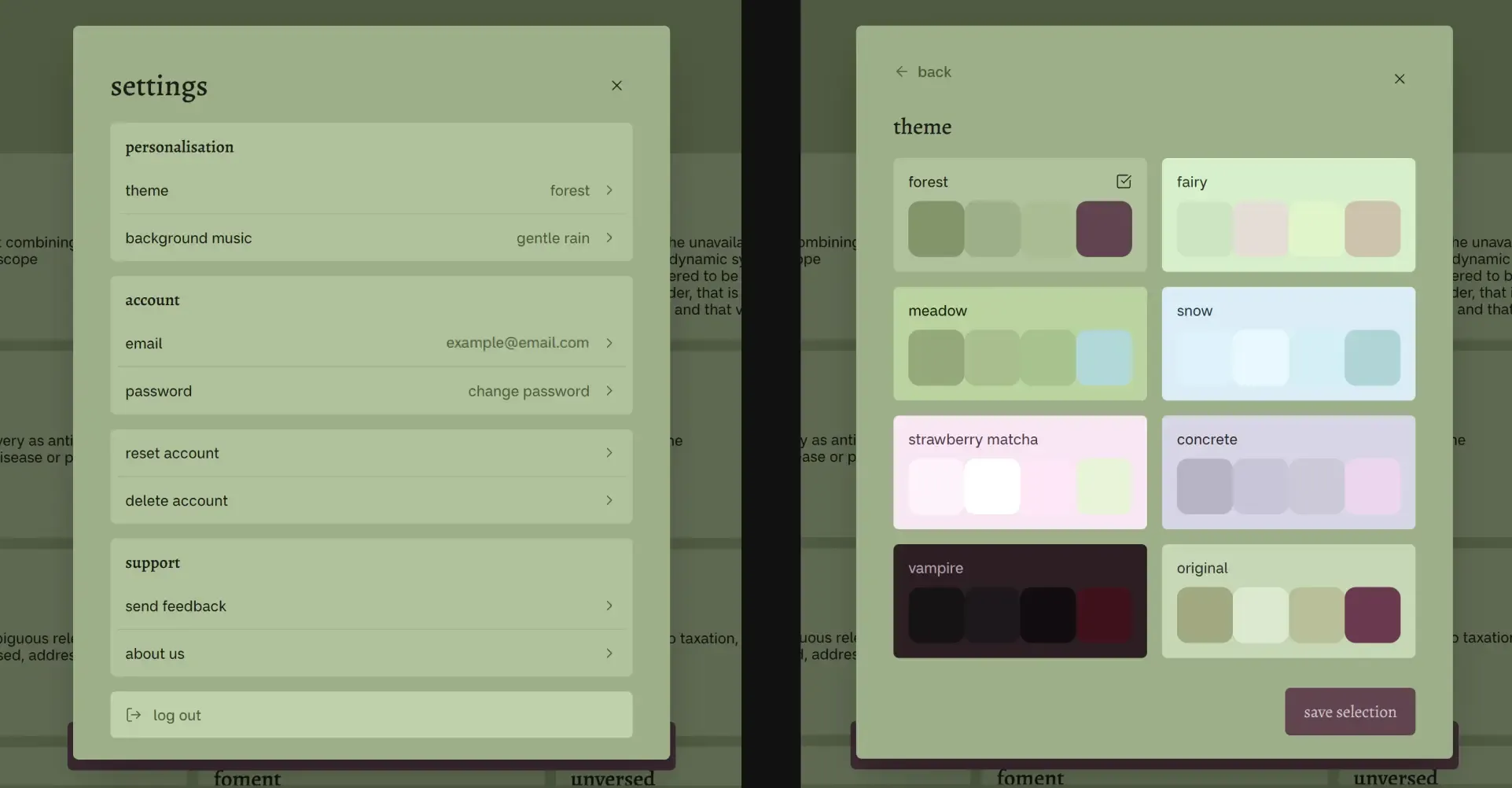The image size is (1512, 788).
Task: Click 'change password' text
Action: click(x=528, y=391)
